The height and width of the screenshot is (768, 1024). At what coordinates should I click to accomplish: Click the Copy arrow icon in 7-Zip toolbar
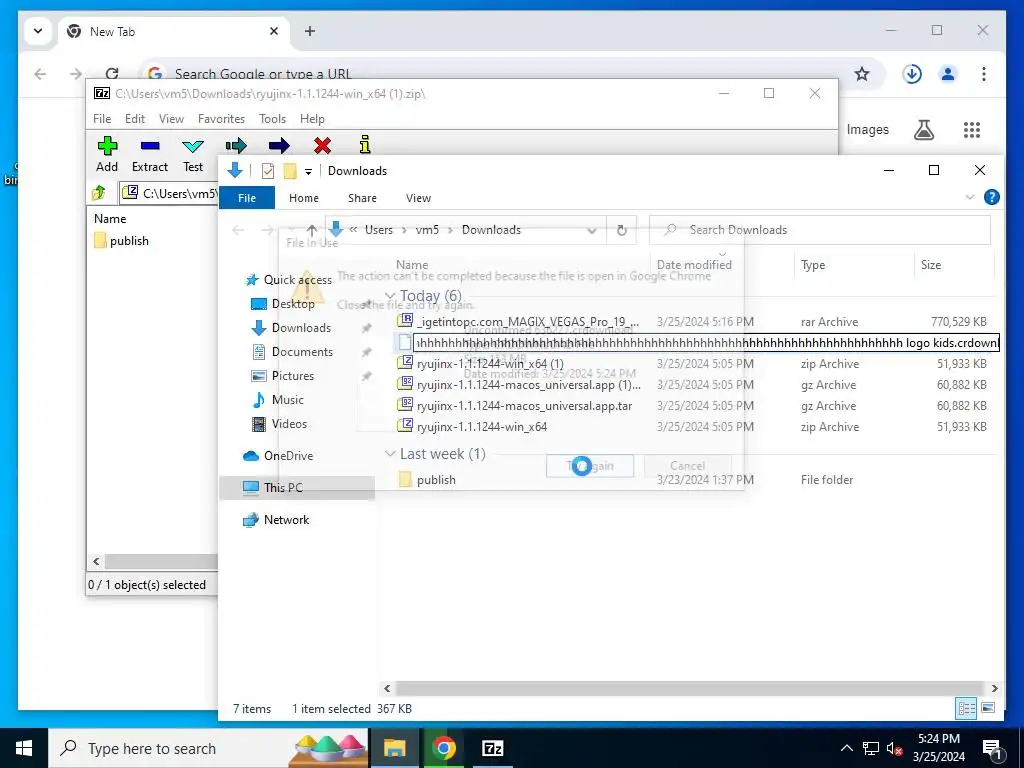pyautogui.click(x=236, y=146)
